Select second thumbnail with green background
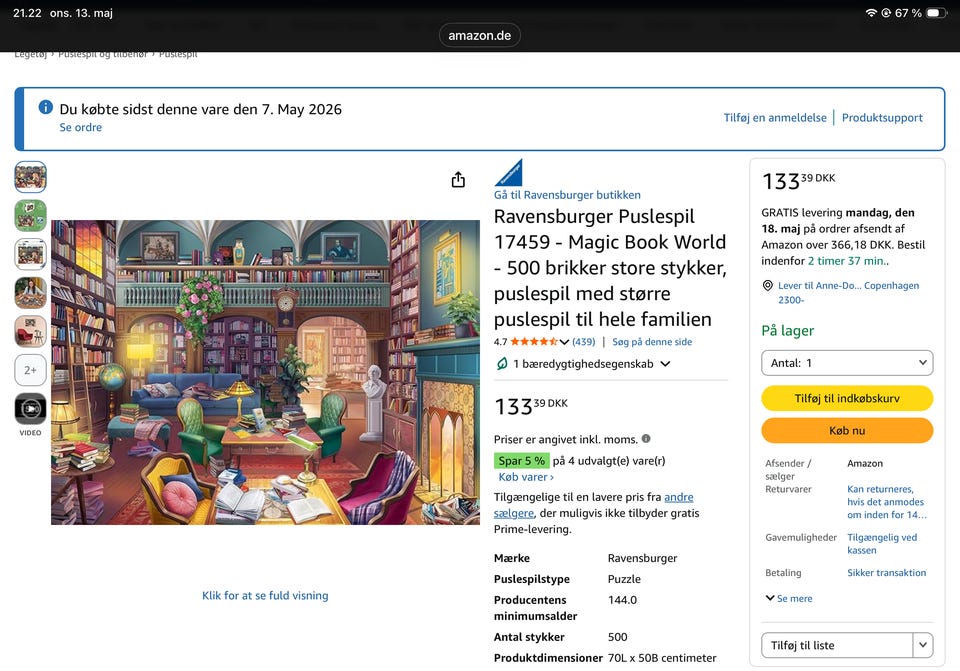The width and height of the screenshot is (960, 671). (x=31, y=216)
